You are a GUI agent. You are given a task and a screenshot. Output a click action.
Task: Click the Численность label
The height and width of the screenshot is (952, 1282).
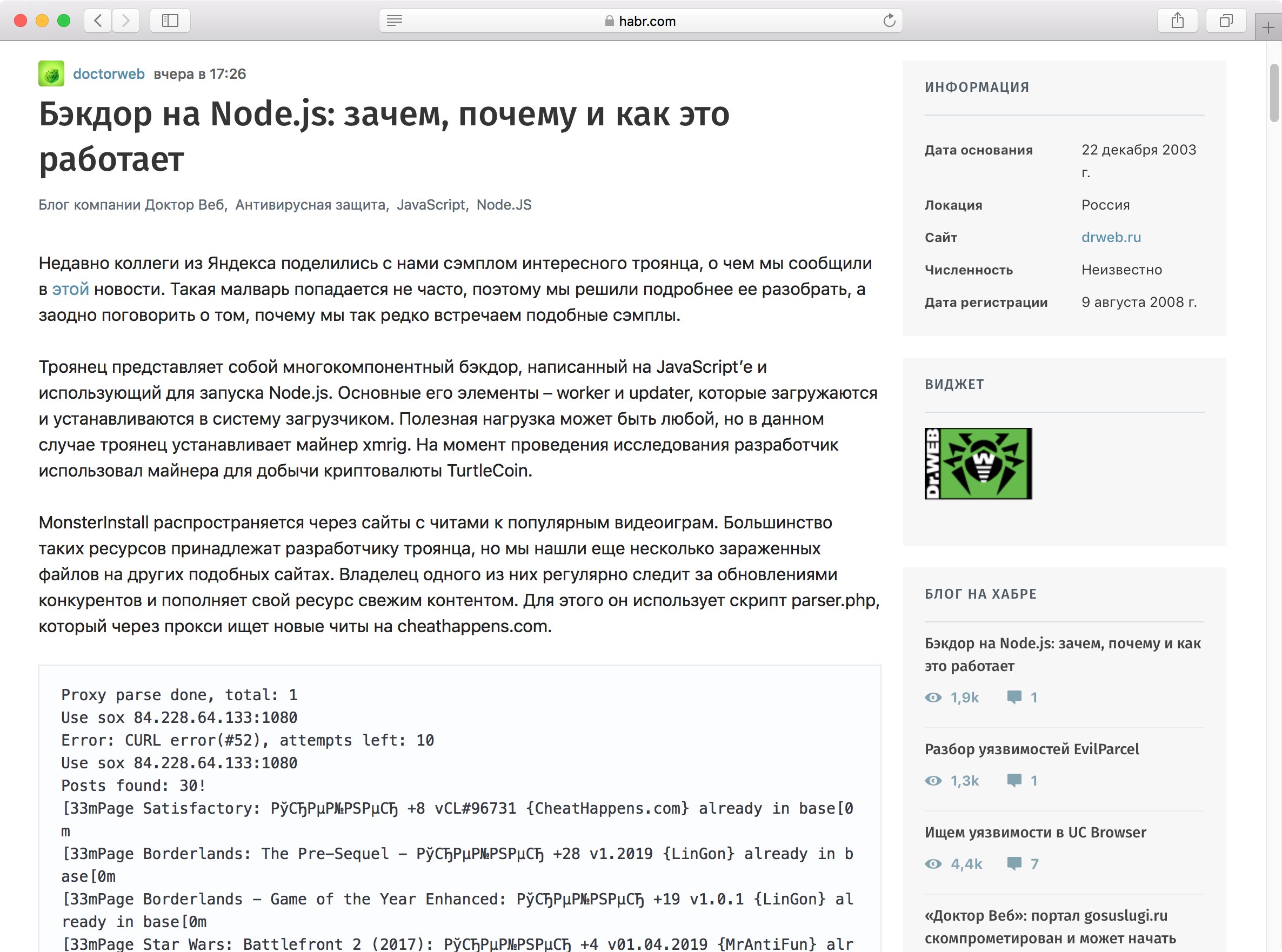(x=969, y=270)
